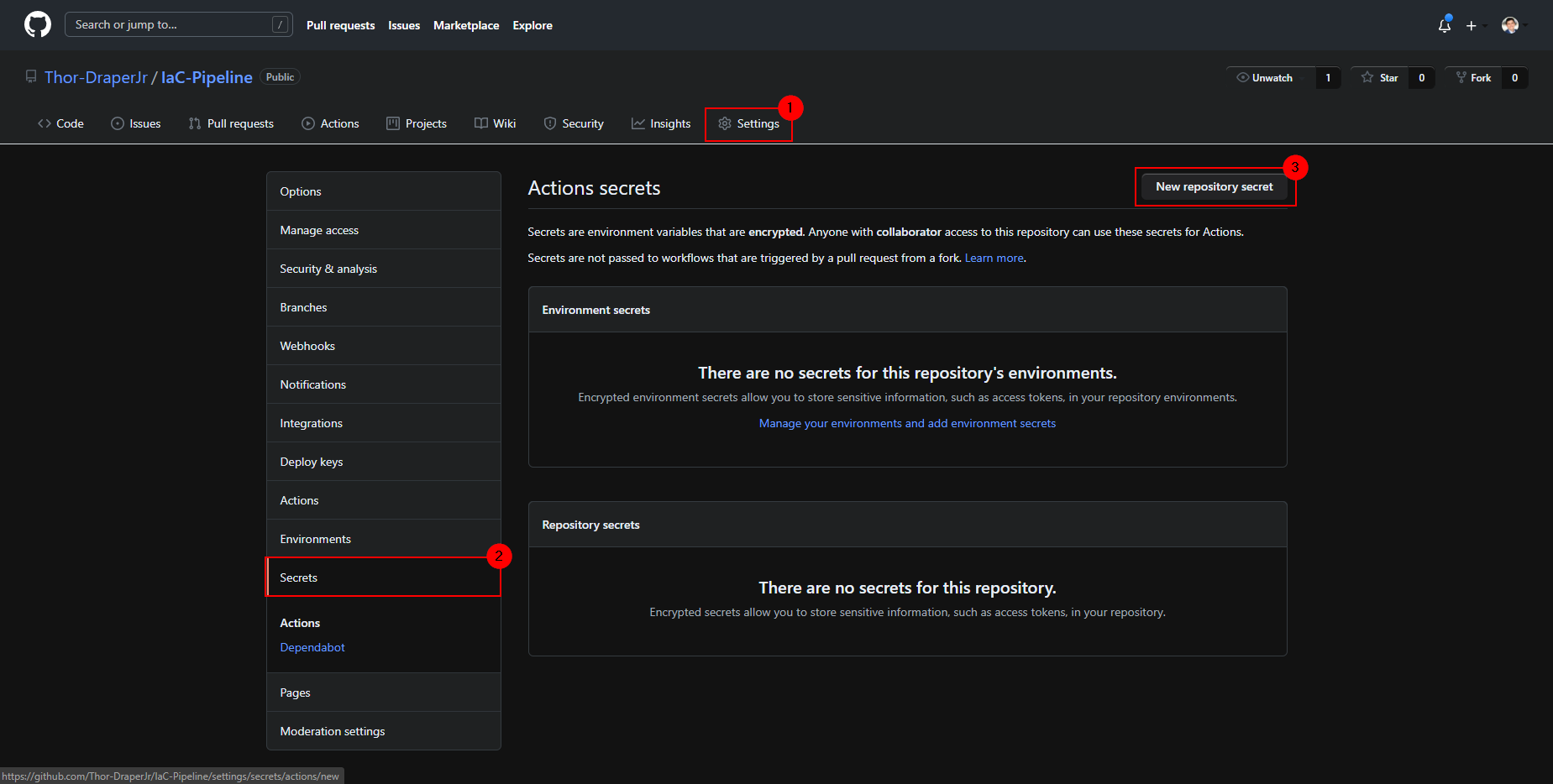The image size is (1553, 784).
Task: Click the Unwatch button
Action: click(x=1270, y=77)
